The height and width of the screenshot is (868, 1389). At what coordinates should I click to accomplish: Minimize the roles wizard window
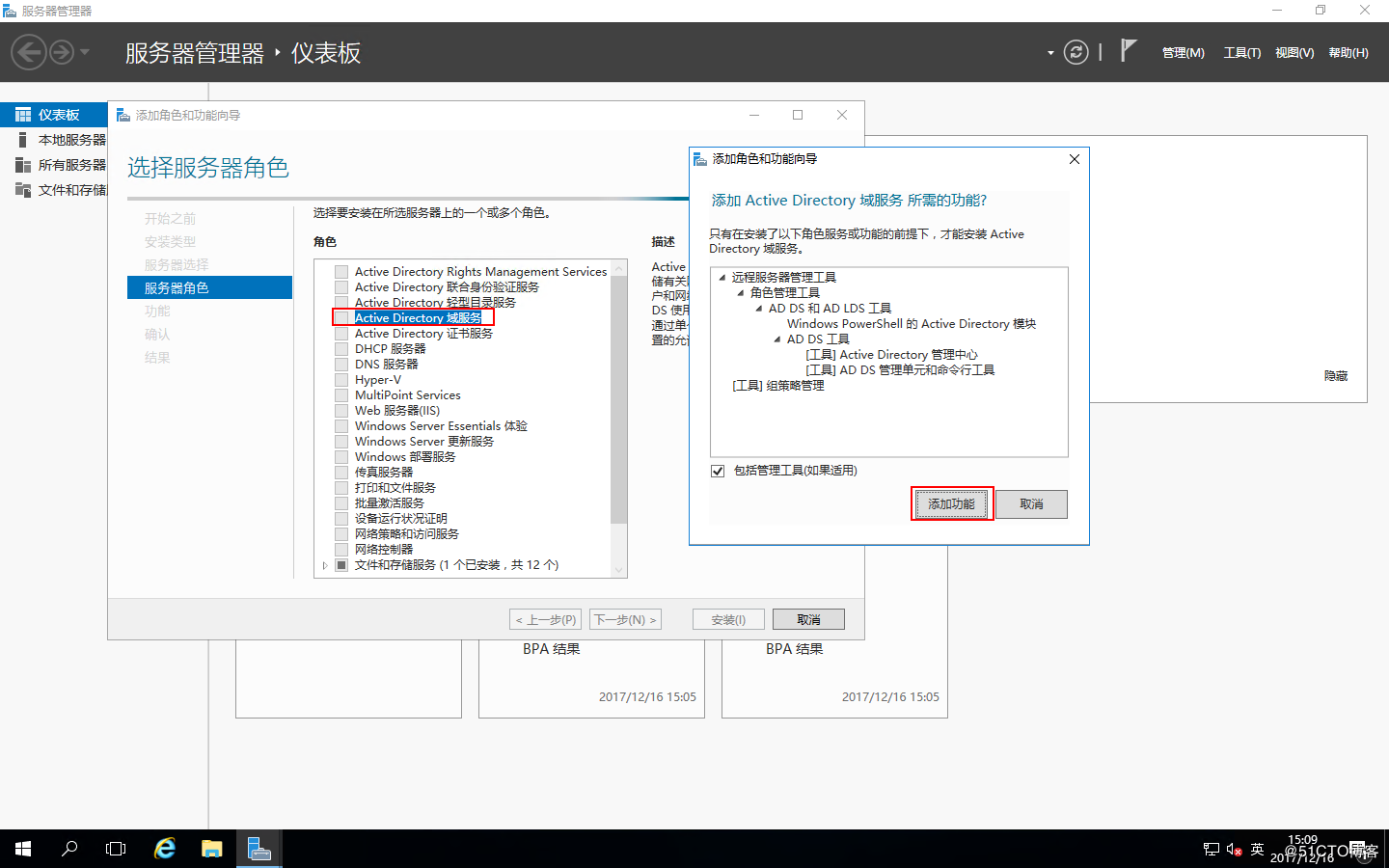[754, 115]
